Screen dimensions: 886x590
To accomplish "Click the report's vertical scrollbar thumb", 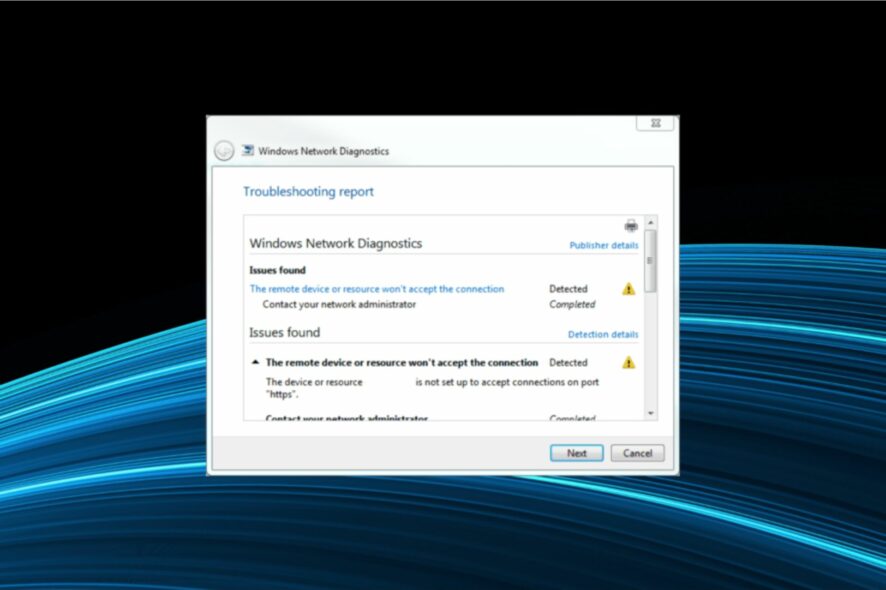I will [650, 261].
